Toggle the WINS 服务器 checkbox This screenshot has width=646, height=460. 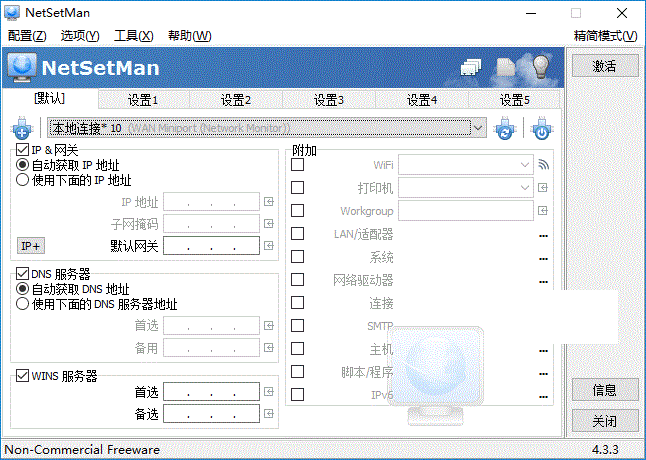tap(22, 376)
